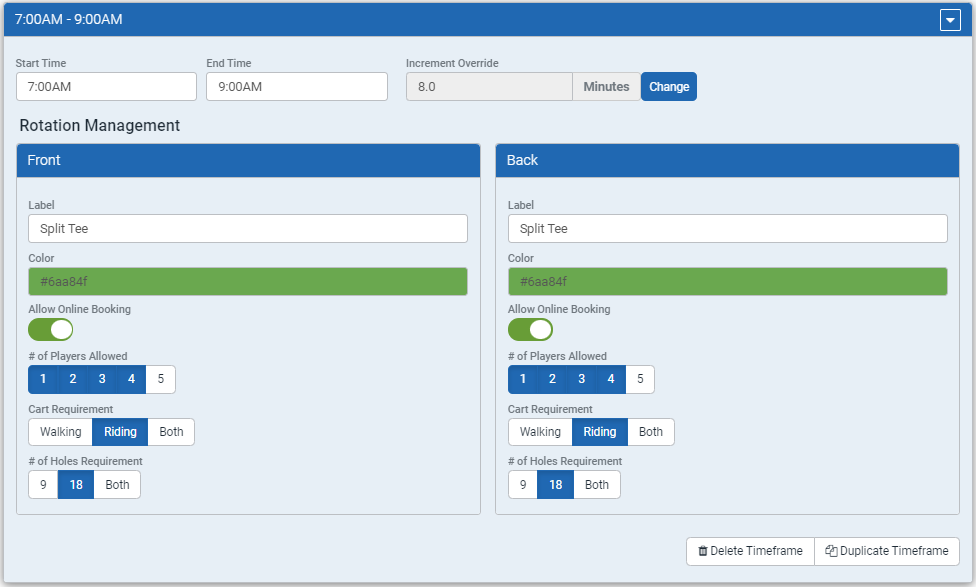Click the Increment Override value field

[489, 87]
